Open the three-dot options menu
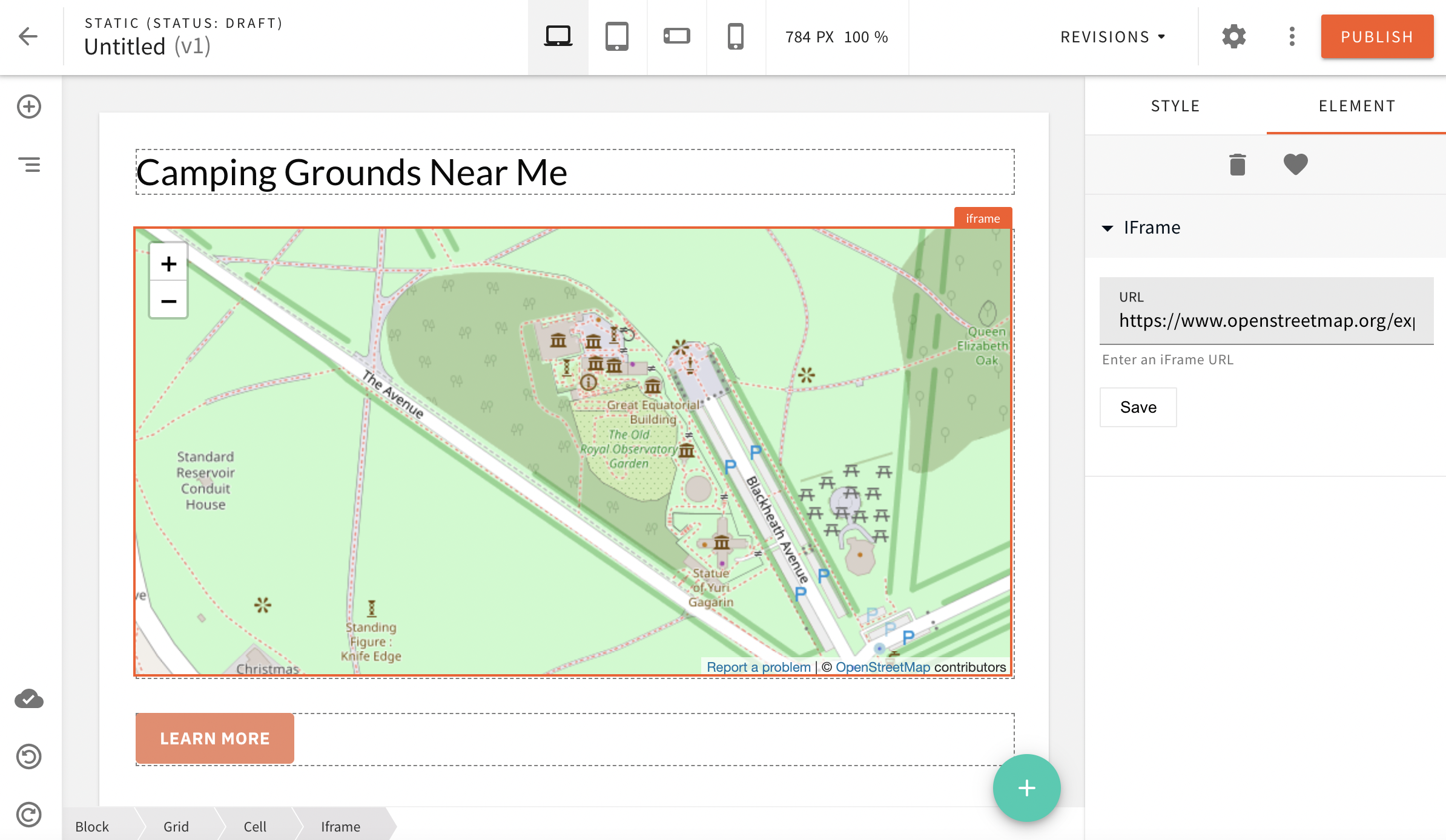The height and width of the screenshot is (840, 1446). pos(1292,36)
